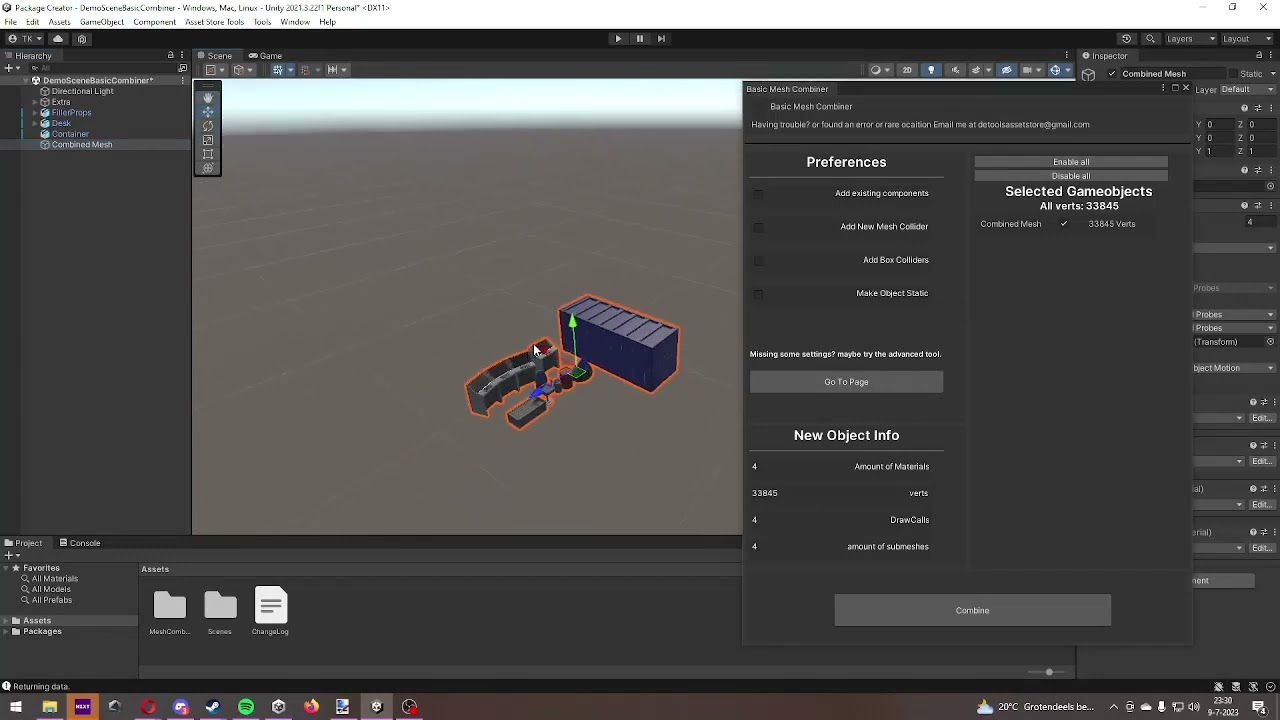Open Steam from the taskbar
This screenshot has width=1280, height=720.
213,707
